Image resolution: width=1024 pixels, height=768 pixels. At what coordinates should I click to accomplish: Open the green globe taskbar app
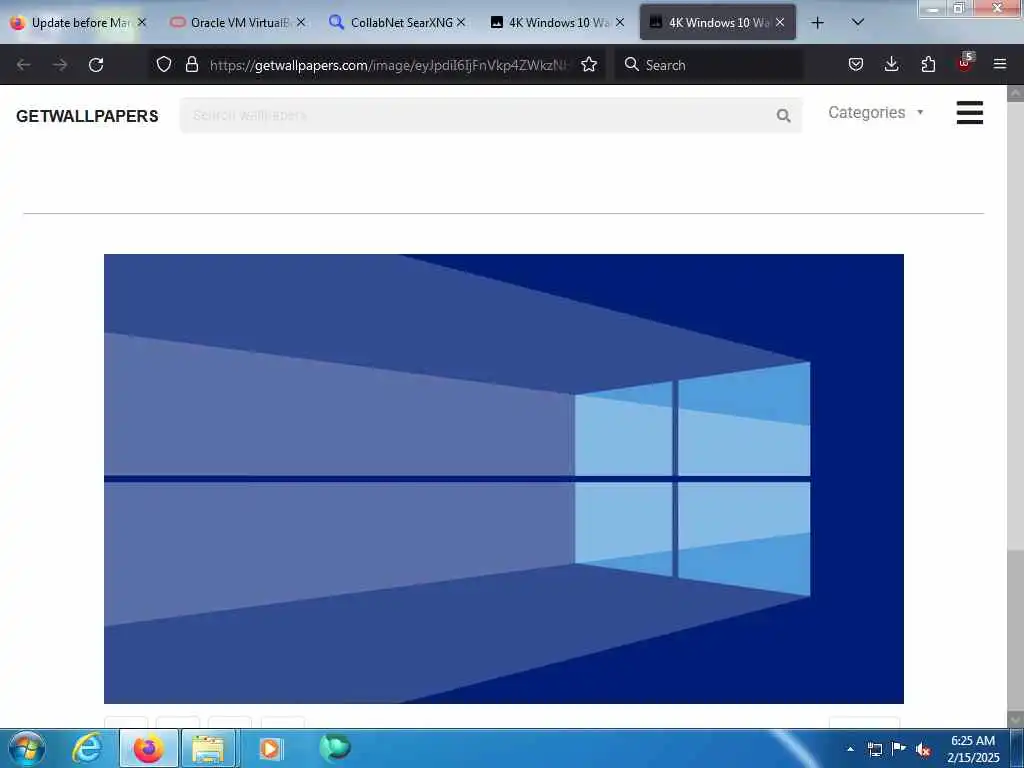click(335, 748)
